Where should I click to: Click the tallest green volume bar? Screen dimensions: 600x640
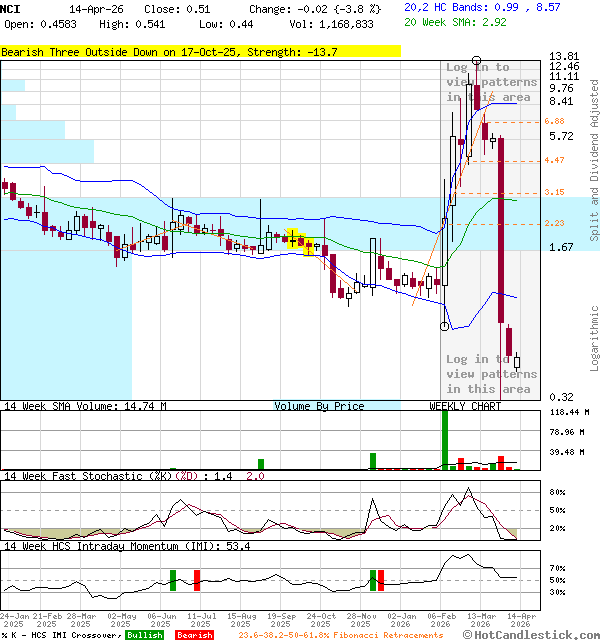point(444,439)
